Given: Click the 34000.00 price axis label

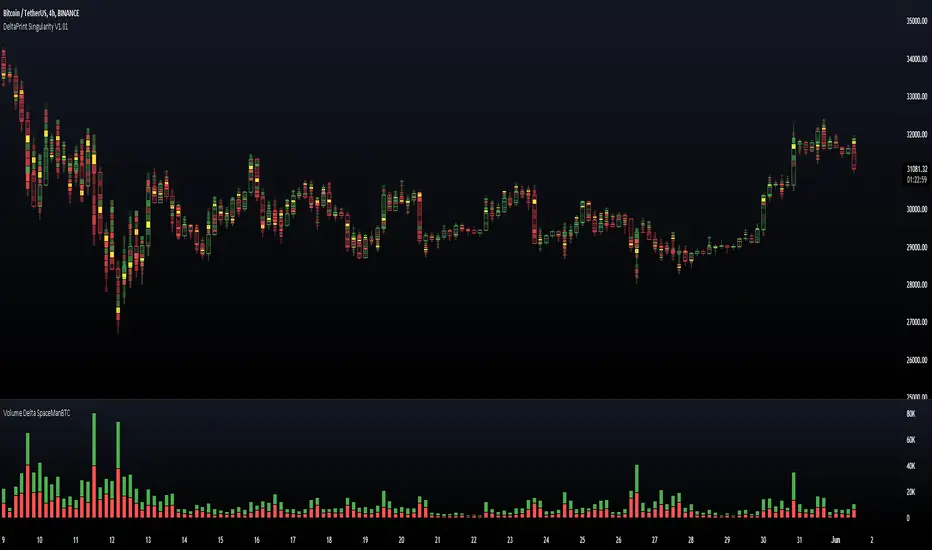Looking at the screenshot, I should pos(917,59).
